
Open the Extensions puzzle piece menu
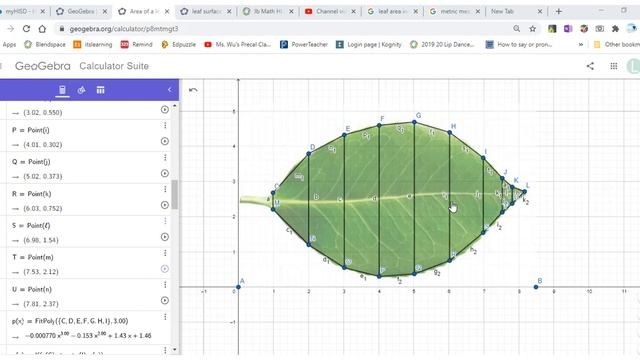pyautogui.click(x=615, y=29)
